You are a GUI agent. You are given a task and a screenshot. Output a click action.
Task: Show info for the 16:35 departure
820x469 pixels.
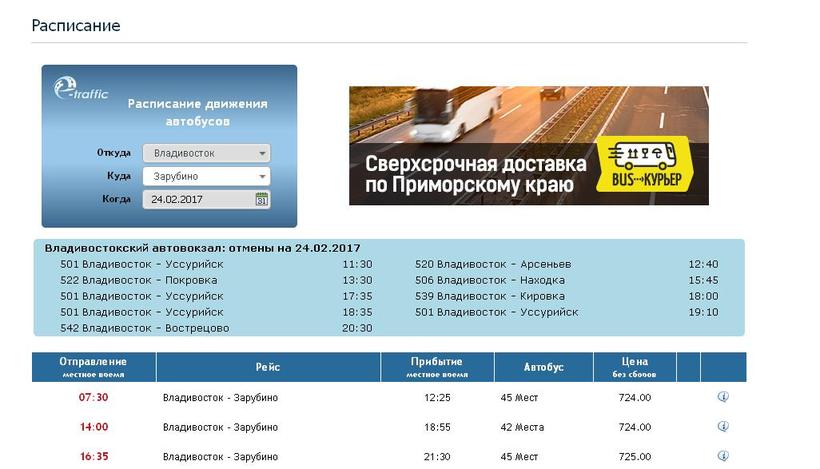pyautogui.click(x=723, y=456)
